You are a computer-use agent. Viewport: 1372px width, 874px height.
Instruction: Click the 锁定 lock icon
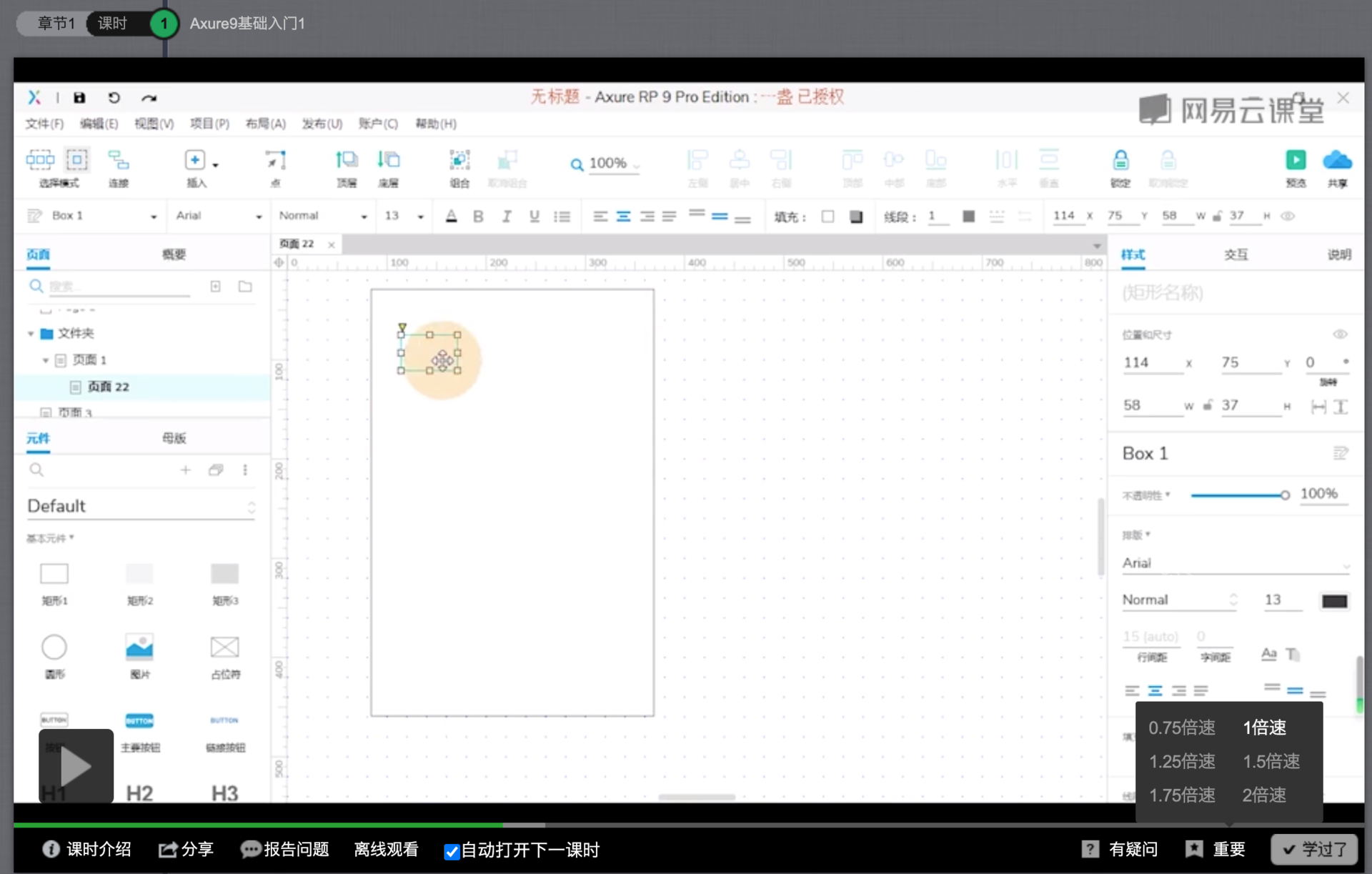pyautogui.click(x=1120, y=159)
